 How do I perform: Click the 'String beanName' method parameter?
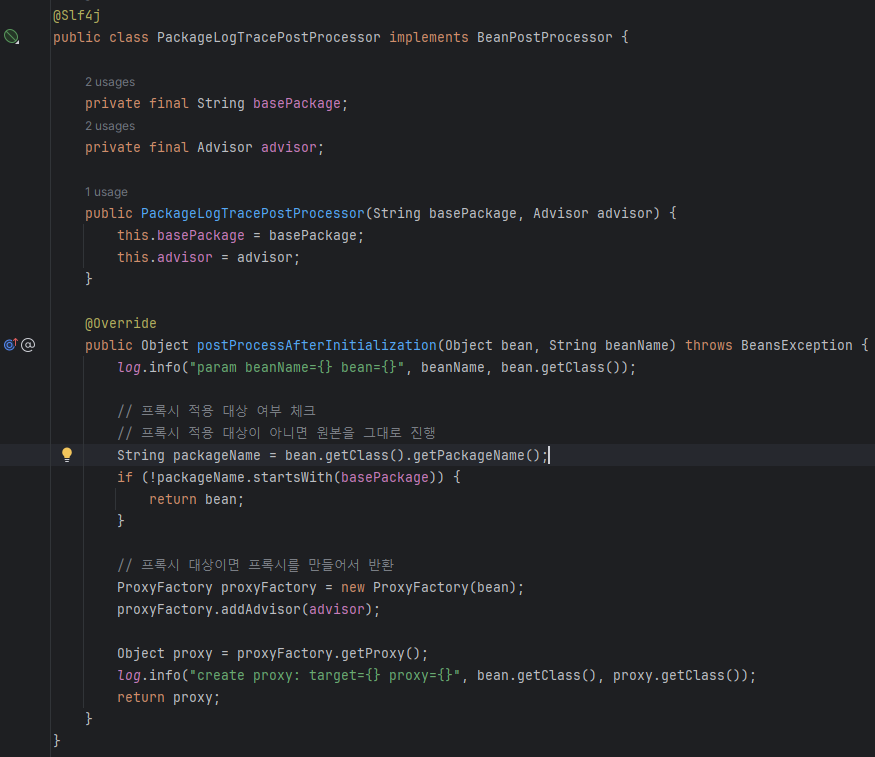pos(609,345)
